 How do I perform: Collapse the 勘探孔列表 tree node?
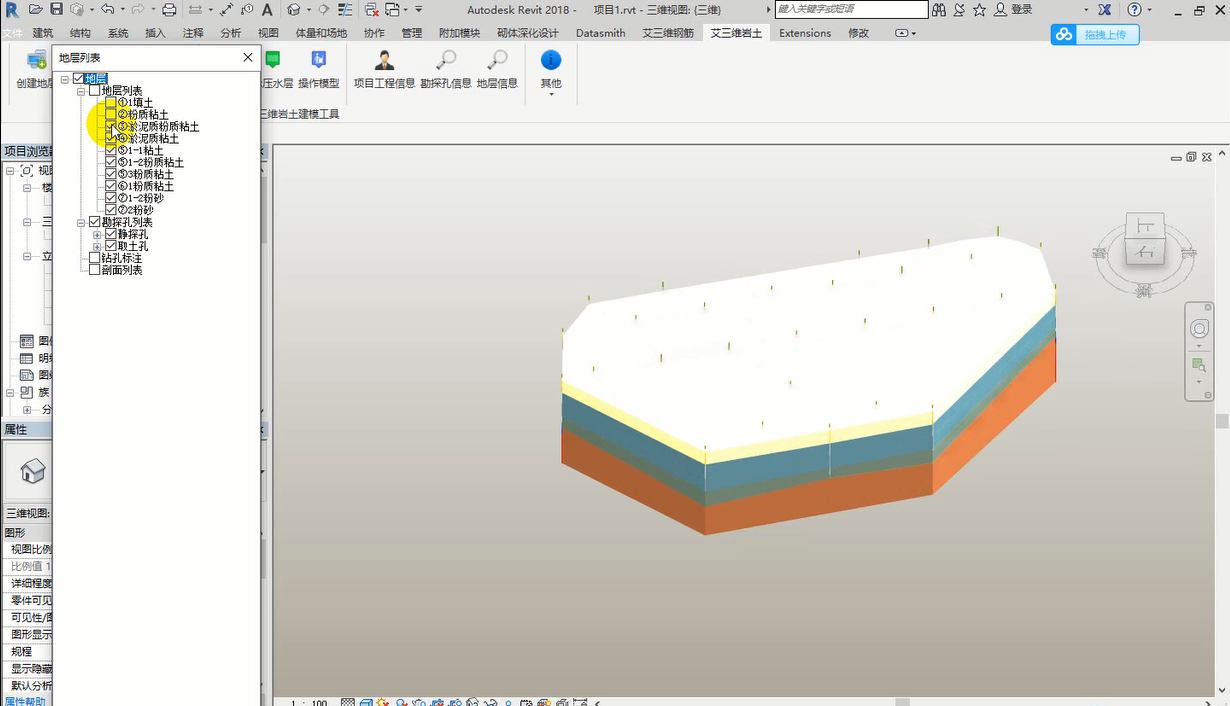tap(81, 222)
